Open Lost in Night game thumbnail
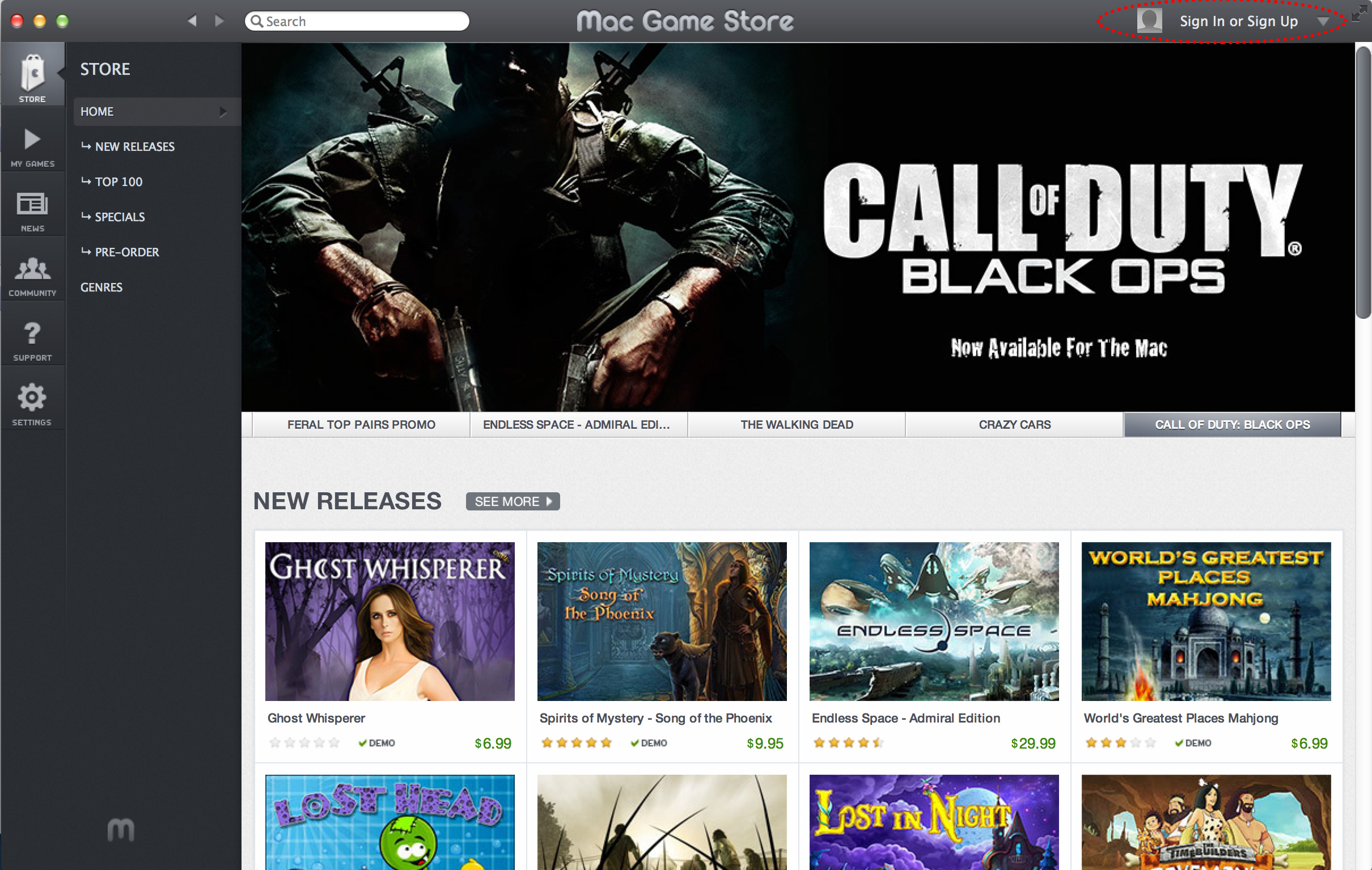The image size is (1372, 870). coord(934,822)
